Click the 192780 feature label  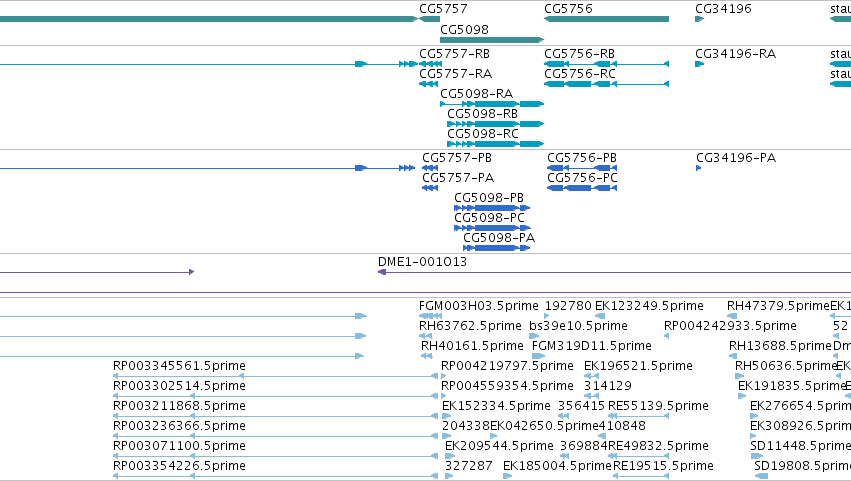(x=568, y=306)
